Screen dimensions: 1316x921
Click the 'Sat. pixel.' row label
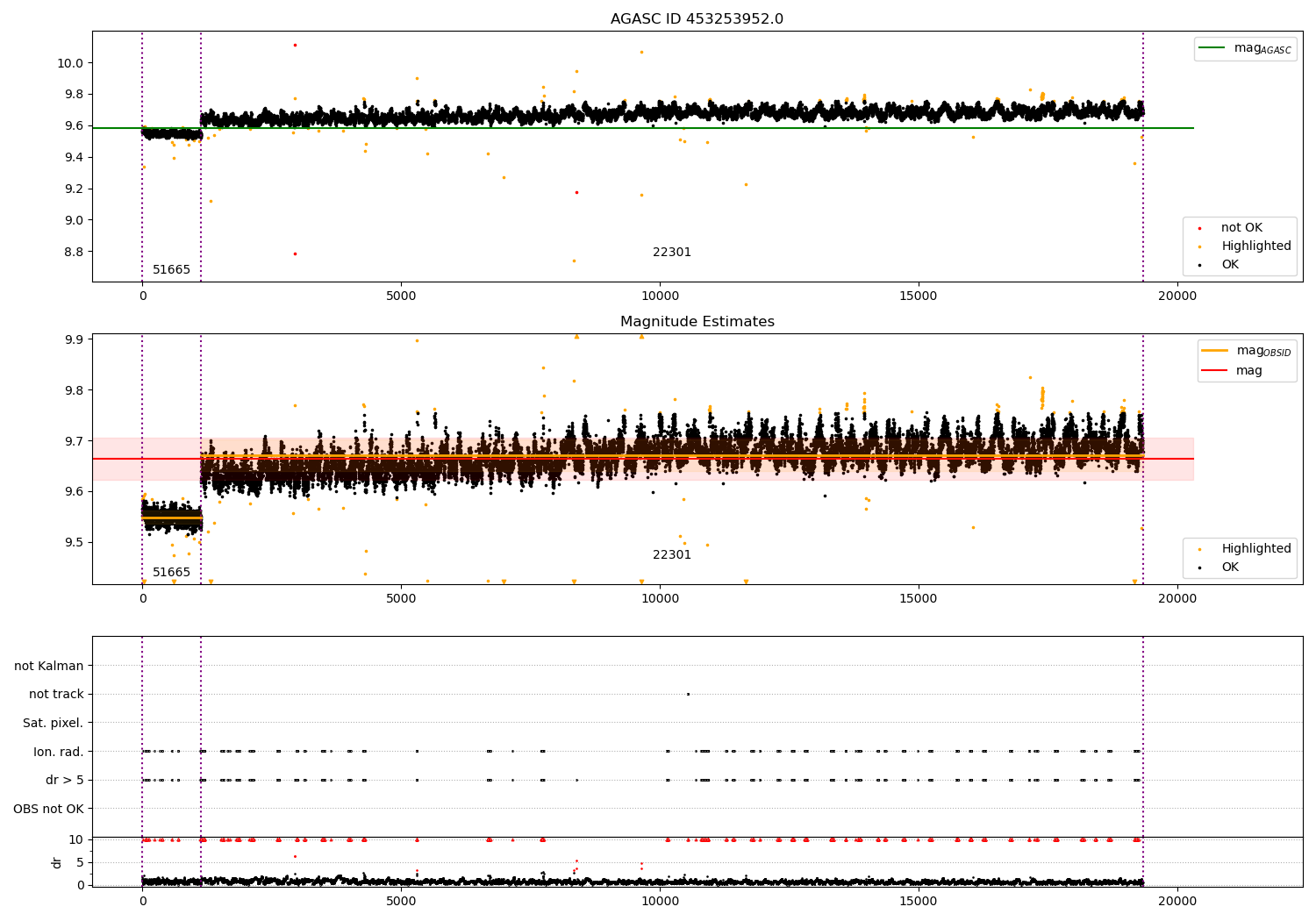click(53, 724)
